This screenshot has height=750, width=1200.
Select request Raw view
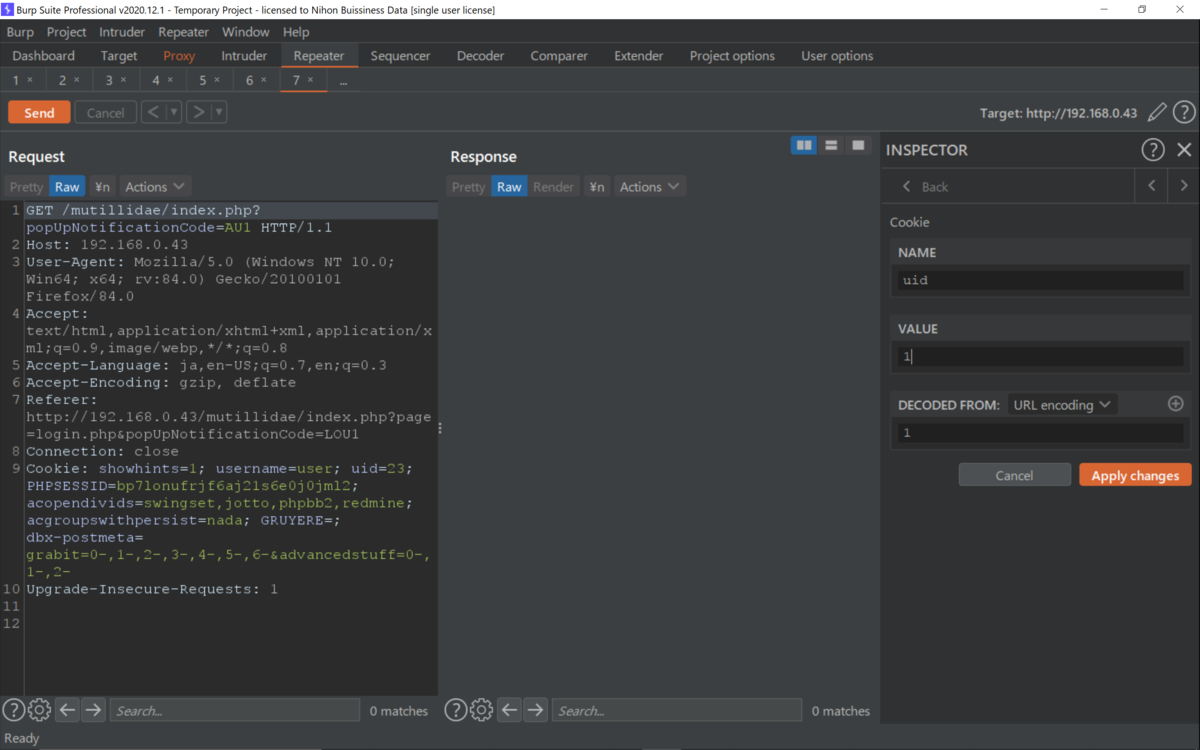click(67, 187)
